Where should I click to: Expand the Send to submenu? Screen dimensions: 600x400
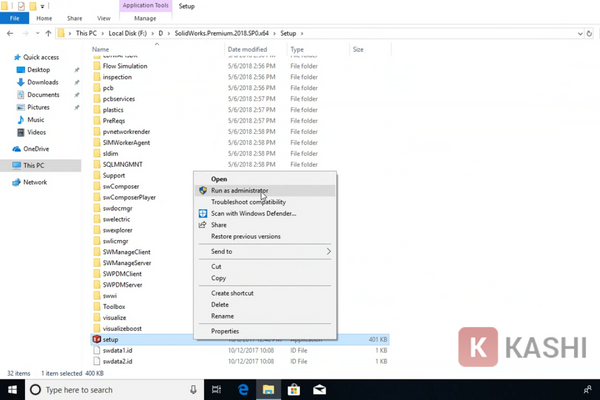pyautogui.click(x=265, y=251)
